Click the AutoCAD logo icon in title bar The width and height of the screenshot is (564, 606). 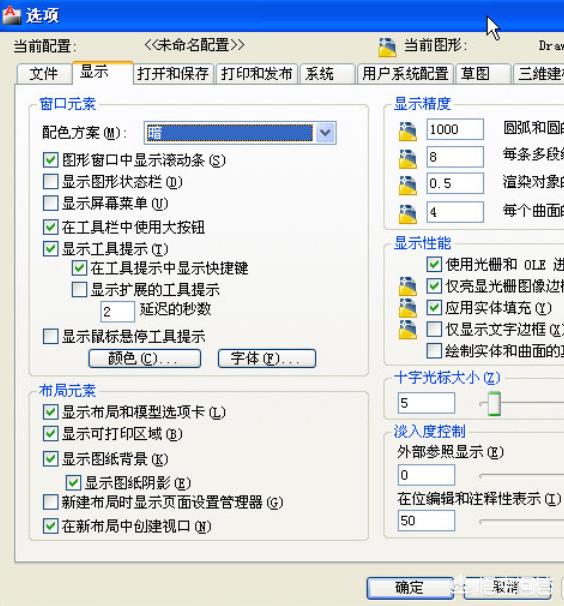[x=11, y=15]
